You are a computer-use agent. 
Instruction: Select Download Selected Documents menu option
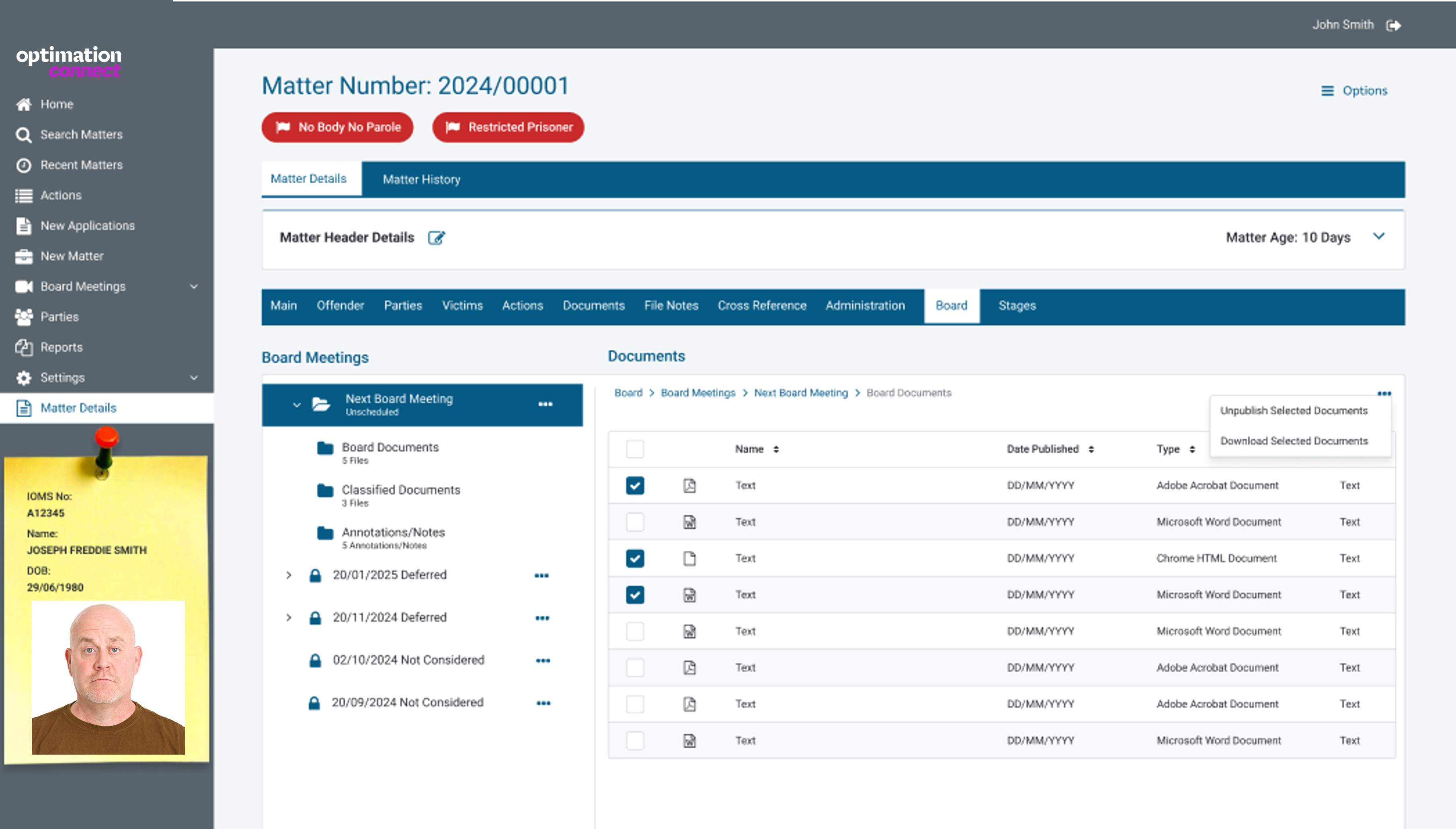point(1293,441)
